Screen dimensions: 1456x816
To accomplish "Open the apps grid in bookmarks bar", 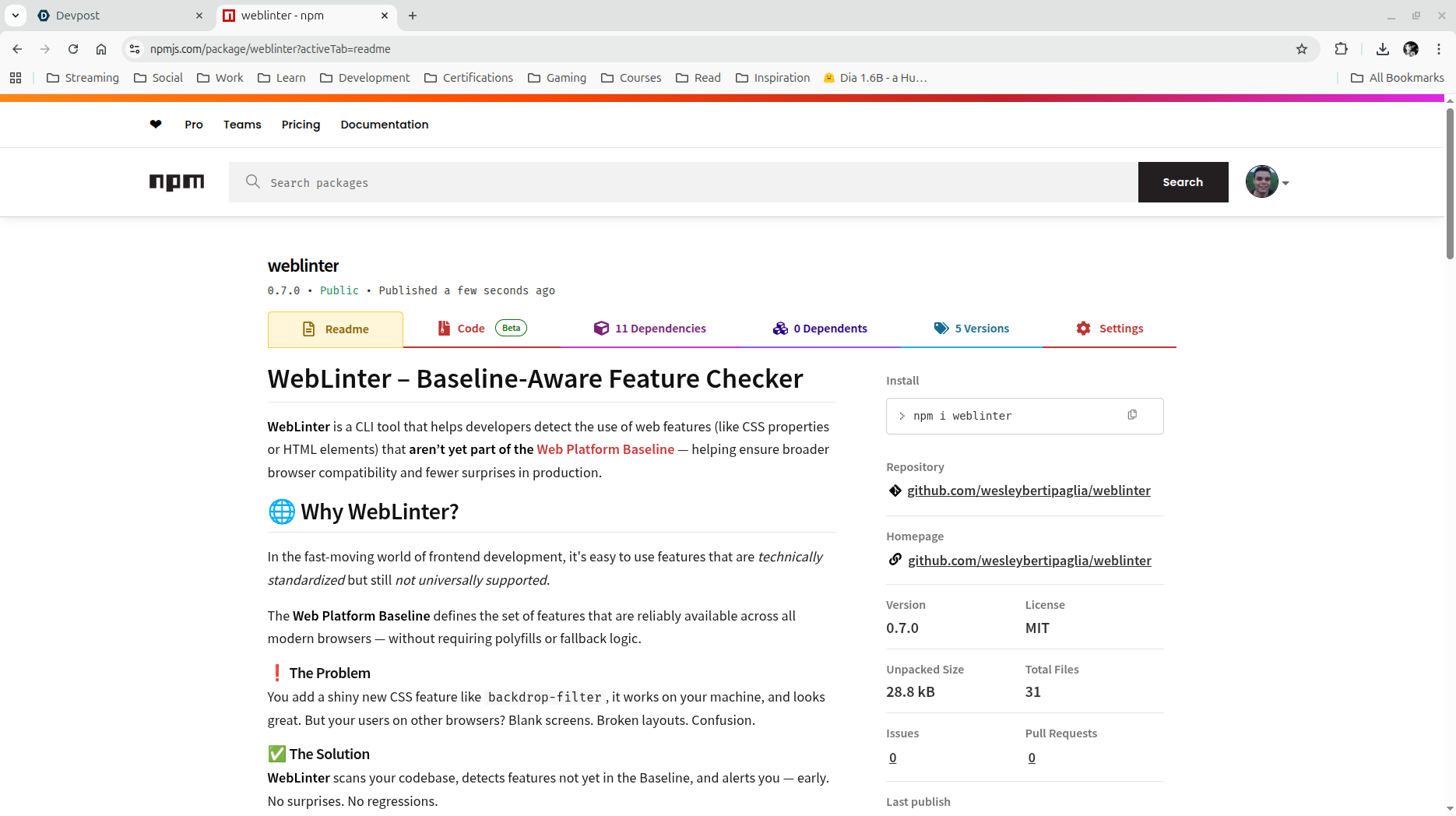I will point(16,78).
